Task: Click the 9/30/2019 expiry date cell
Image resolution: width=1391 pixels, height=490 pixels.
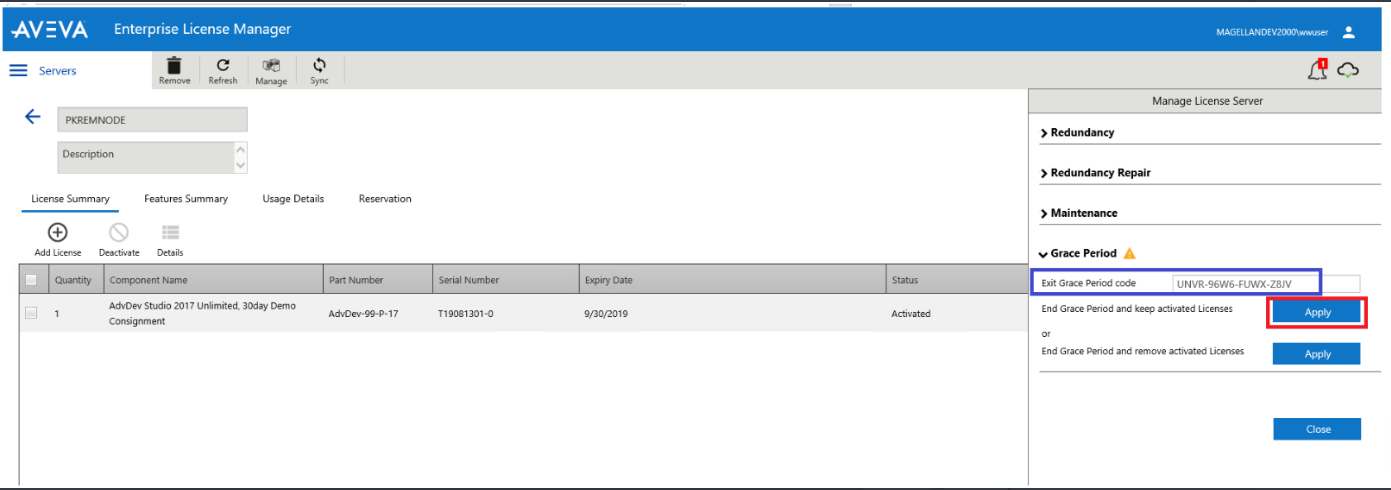Action: click(x=606, y=314)
